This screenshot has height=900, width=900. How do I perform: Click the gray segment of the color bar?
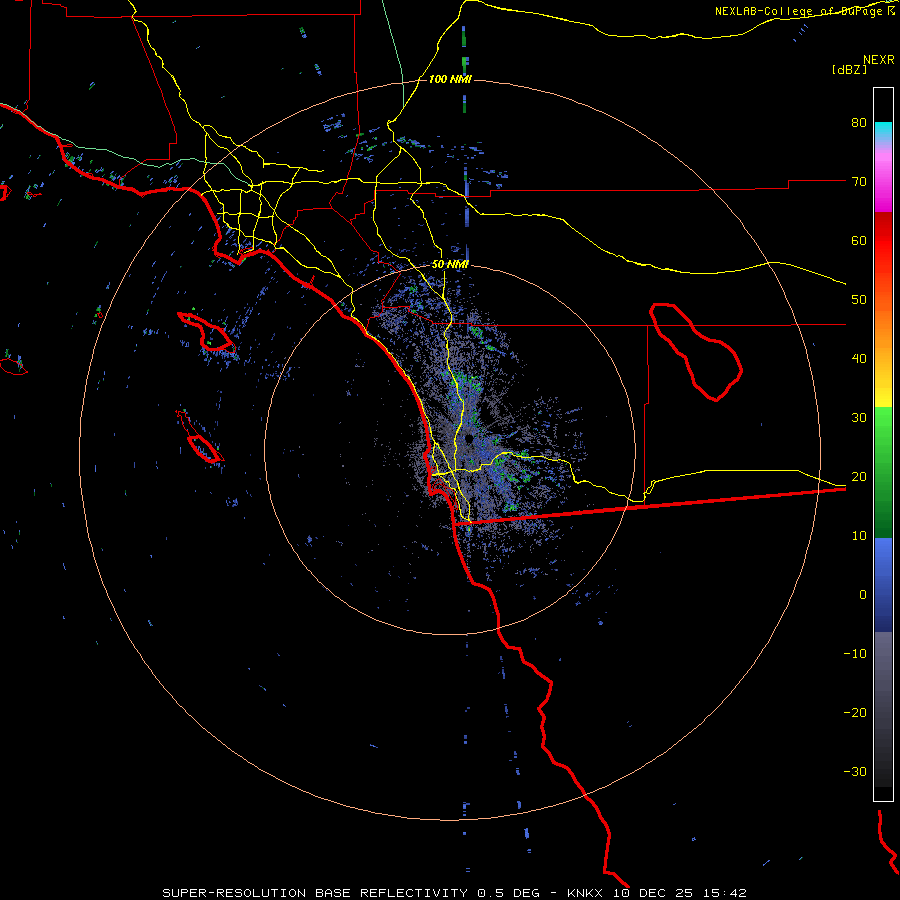click(x=883, y=709)
